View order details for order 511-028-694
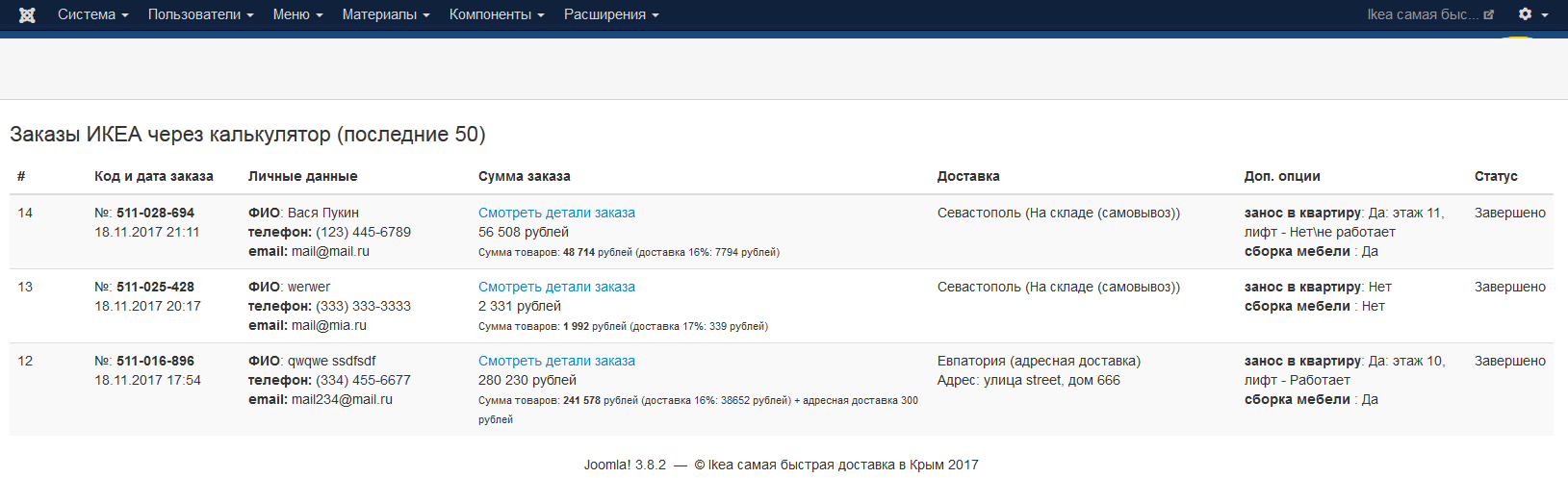Screen dimensions: 1568x478 556,213
